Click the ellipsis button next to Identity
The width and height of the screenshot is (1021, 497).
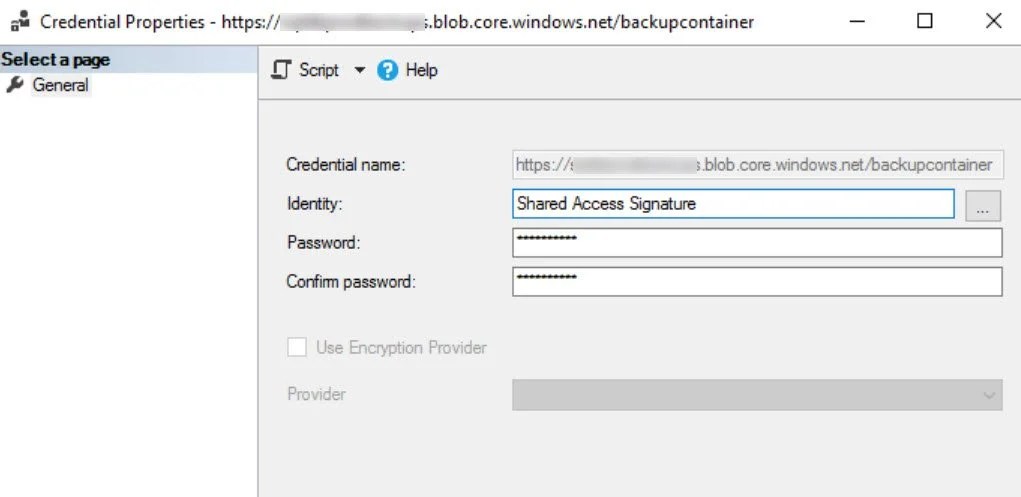(x=982, y=205)
